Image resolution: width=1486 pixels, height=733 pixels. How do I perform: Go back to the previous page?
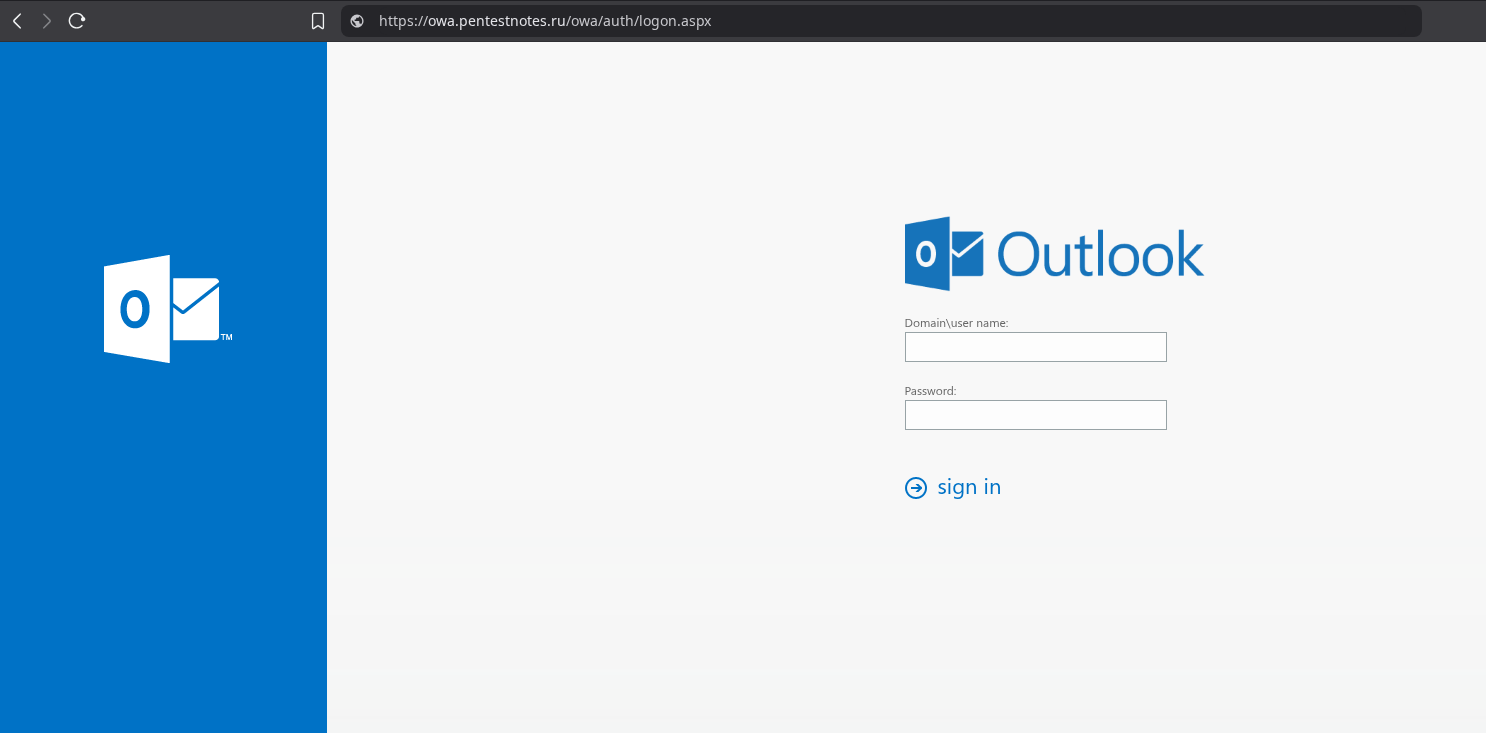click(17, 21)
